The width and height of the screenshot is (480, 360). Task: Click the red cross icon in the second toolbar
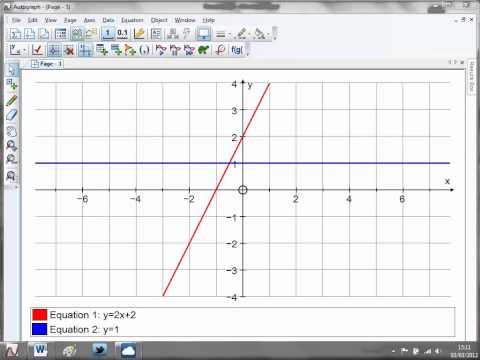click(x=69, y=50)
